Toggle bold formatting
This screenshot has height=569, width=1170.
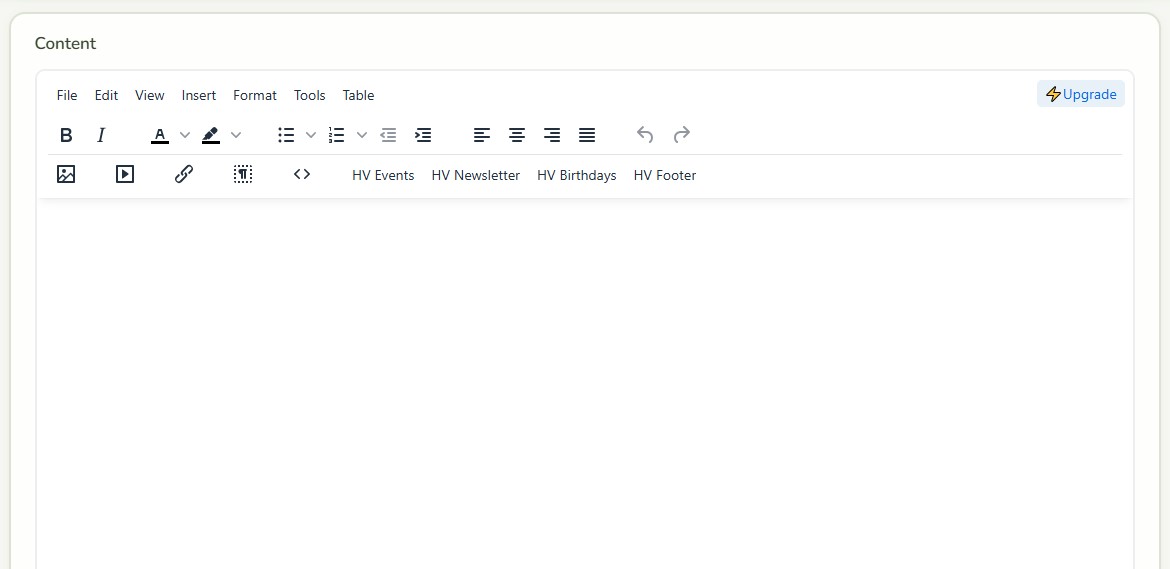click(66, 135)
